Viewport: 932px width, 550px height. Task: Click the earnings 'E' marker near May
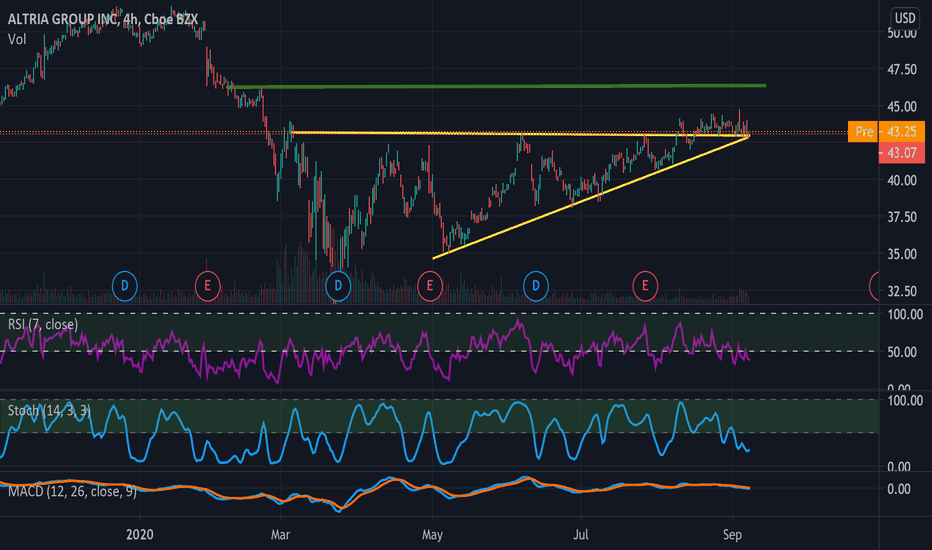(430, 286)
